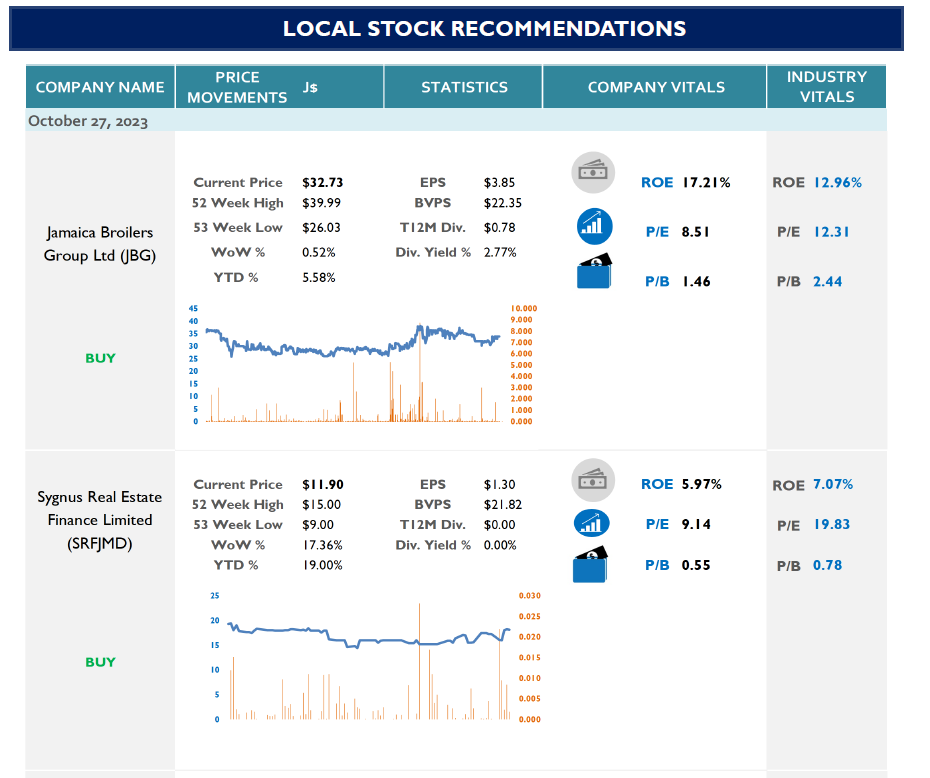Click the 0.78 industry P/B value
This screenshot has width=930, height=778.
pyautogui.click(x=827, y=565)
